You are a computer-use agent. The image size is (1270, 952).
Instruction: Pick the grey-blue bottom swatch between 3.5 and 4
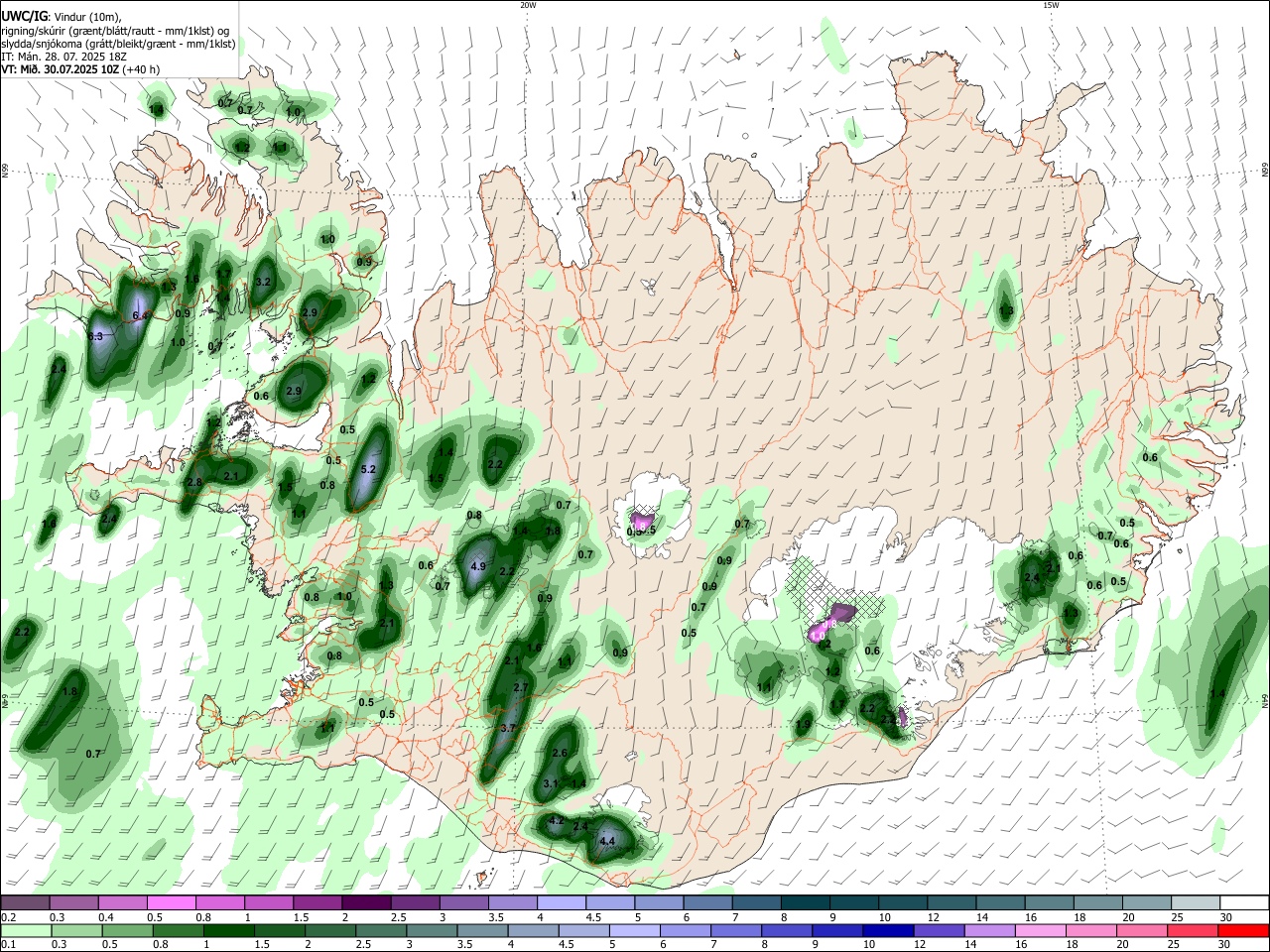482,930
